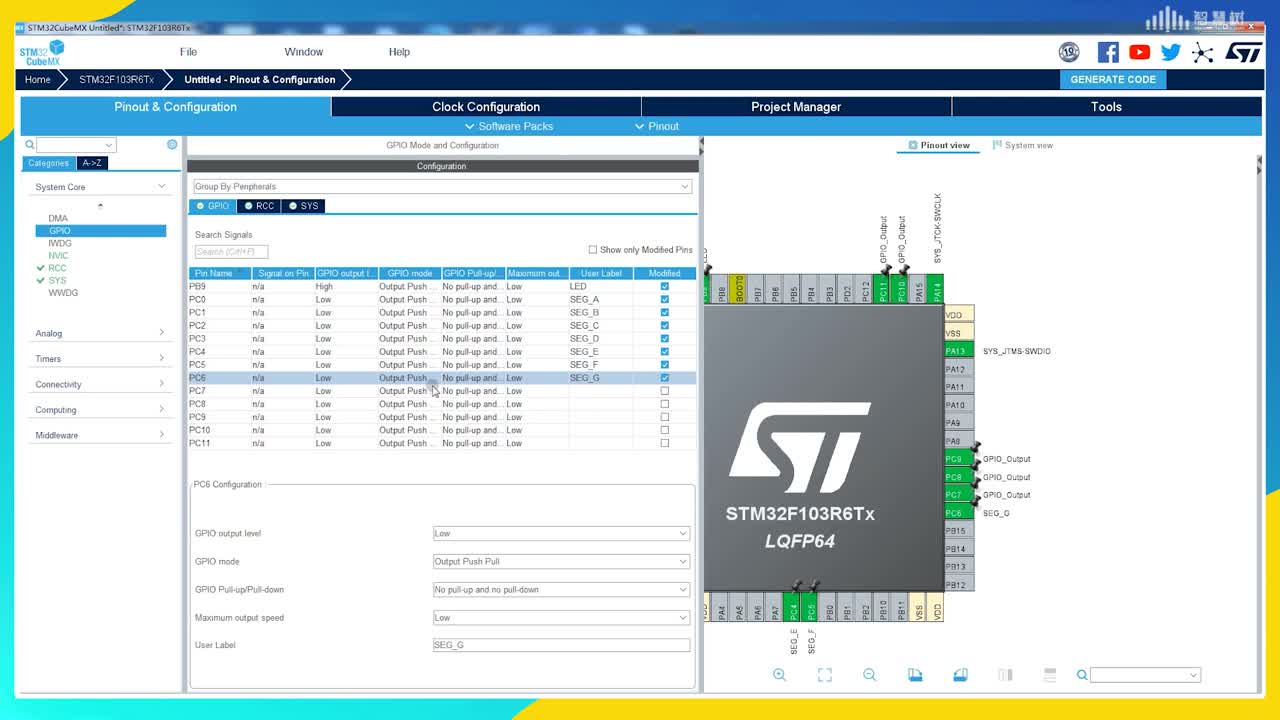Open the ST Facebook page icon

click(1108, 52)
